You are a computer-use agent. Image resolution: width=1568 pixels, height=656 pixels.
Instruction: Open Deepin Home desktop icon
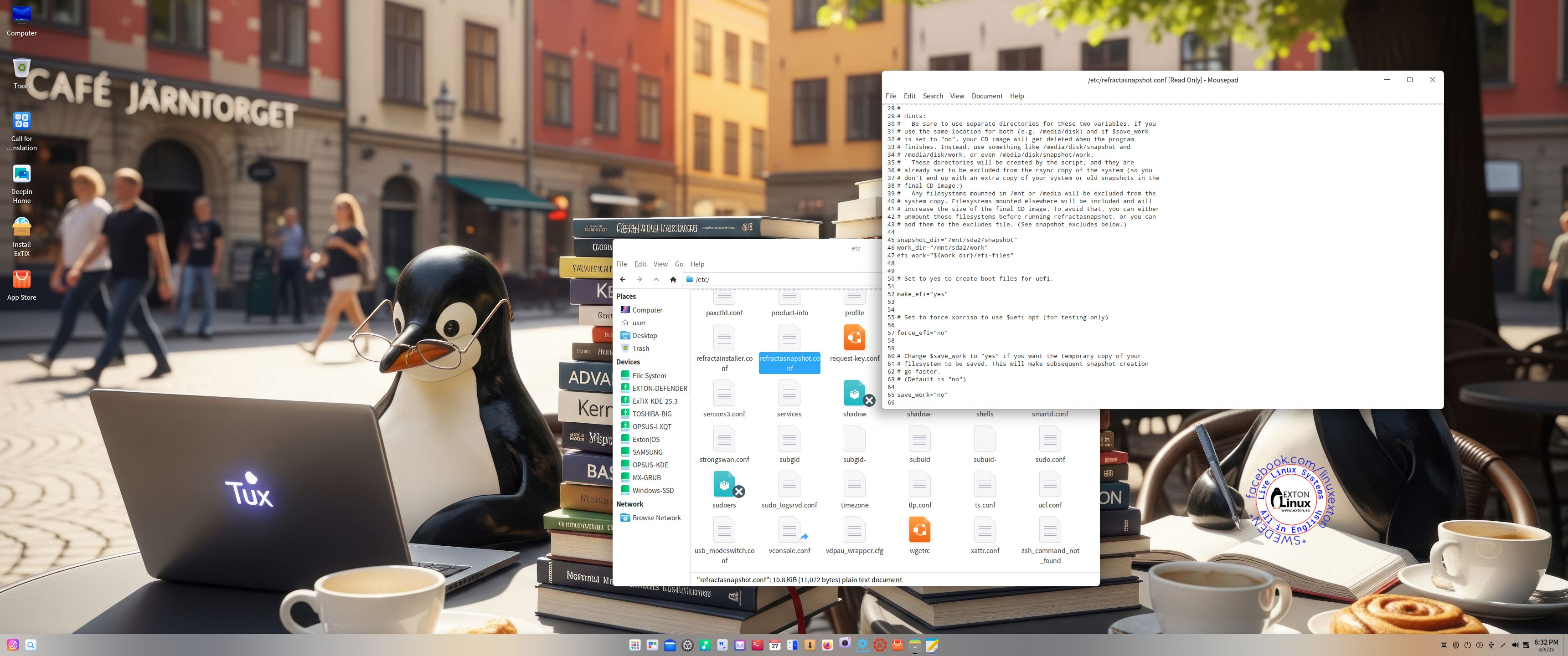[21, 184]
